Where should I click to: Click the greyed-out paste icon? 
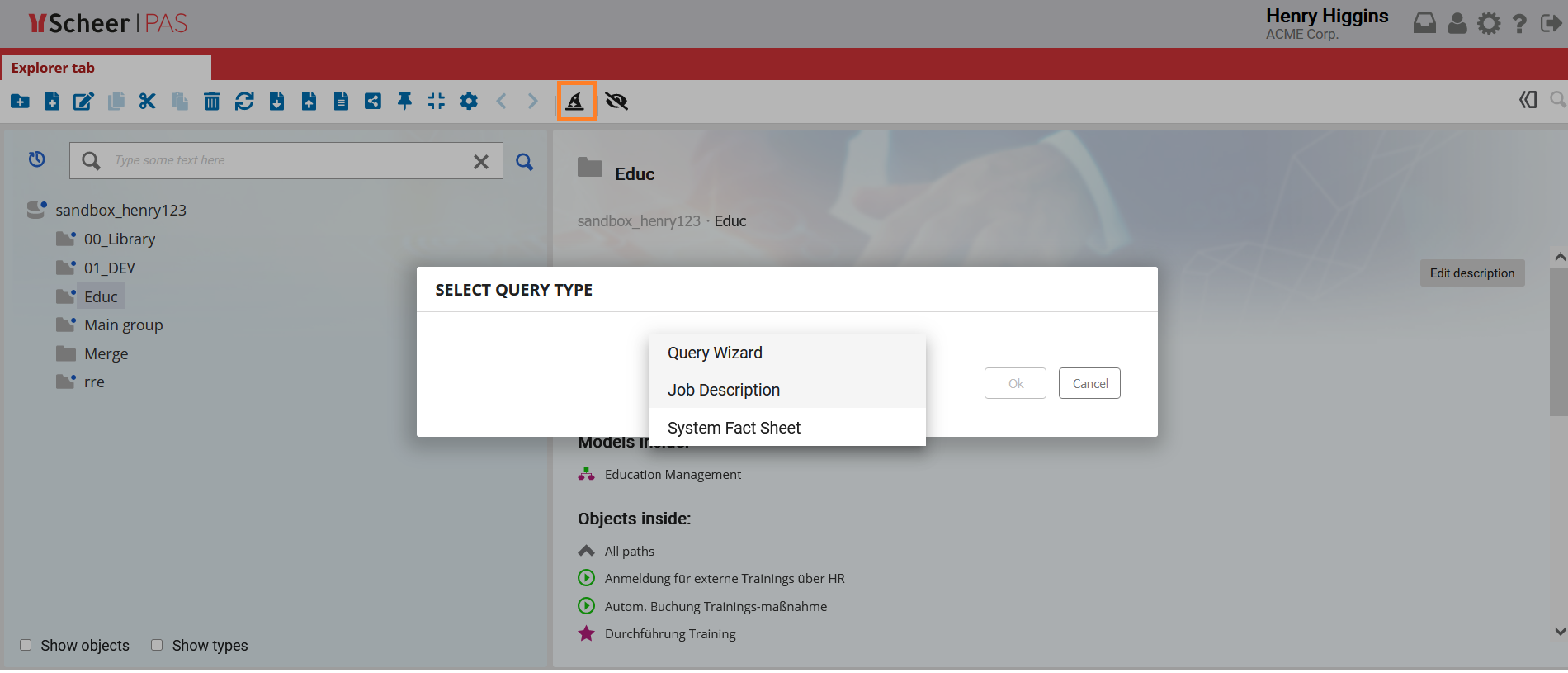(x=179, y=101)
